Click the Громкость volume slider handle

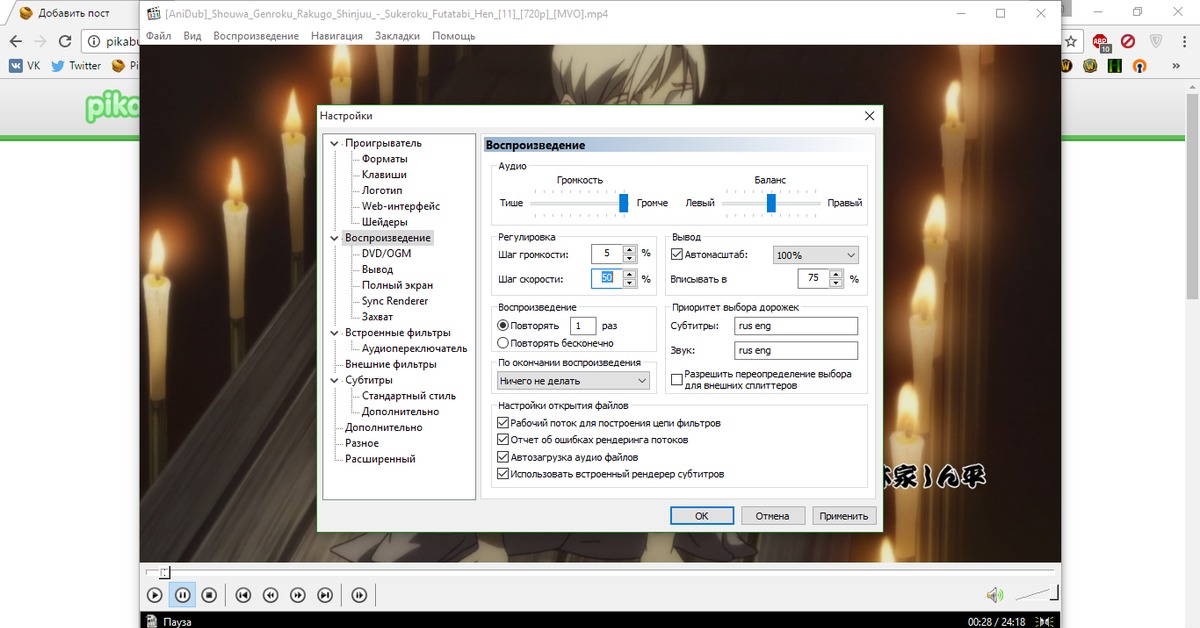point(623,203)
